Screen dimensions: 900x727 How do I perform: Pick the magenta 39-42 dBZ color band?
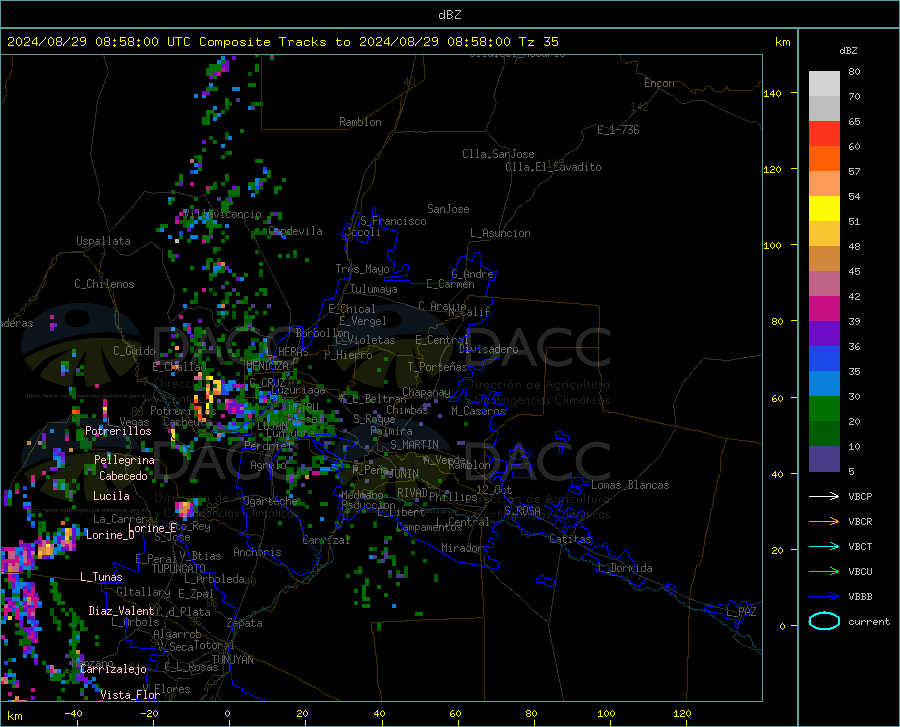point(824,309)
